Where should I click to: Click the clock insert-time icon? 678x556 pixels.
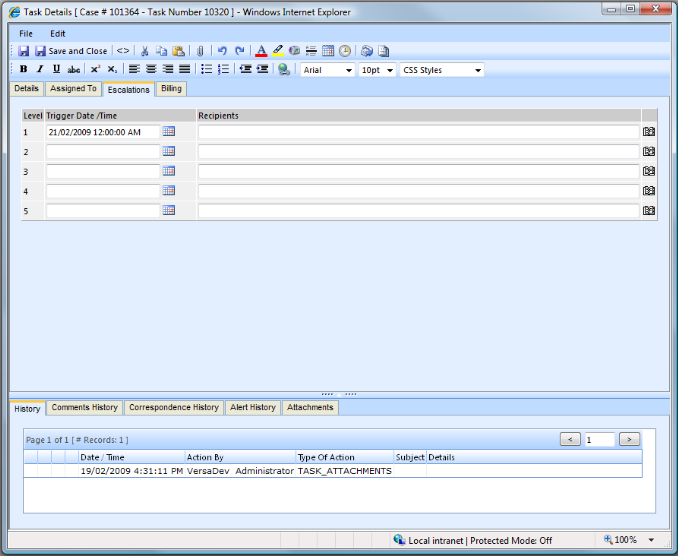[345, 51]
